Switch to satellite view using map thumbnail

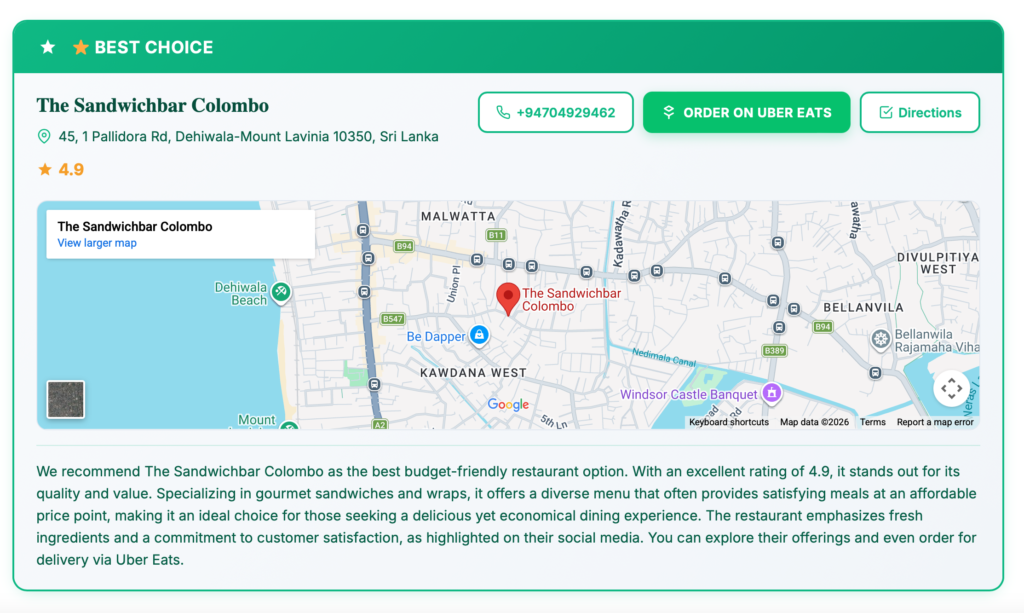(66, 399)
